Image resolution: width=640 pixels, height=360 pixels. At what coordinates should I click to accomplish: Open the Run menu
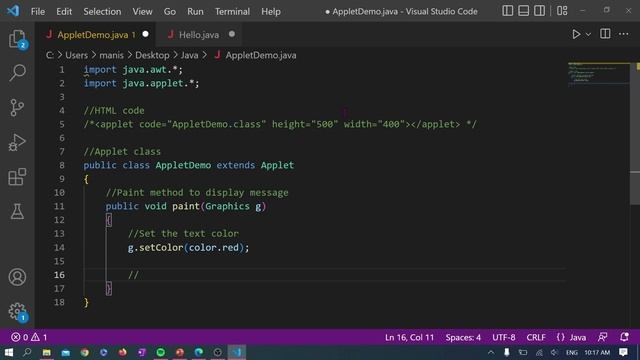pos(195,11)
